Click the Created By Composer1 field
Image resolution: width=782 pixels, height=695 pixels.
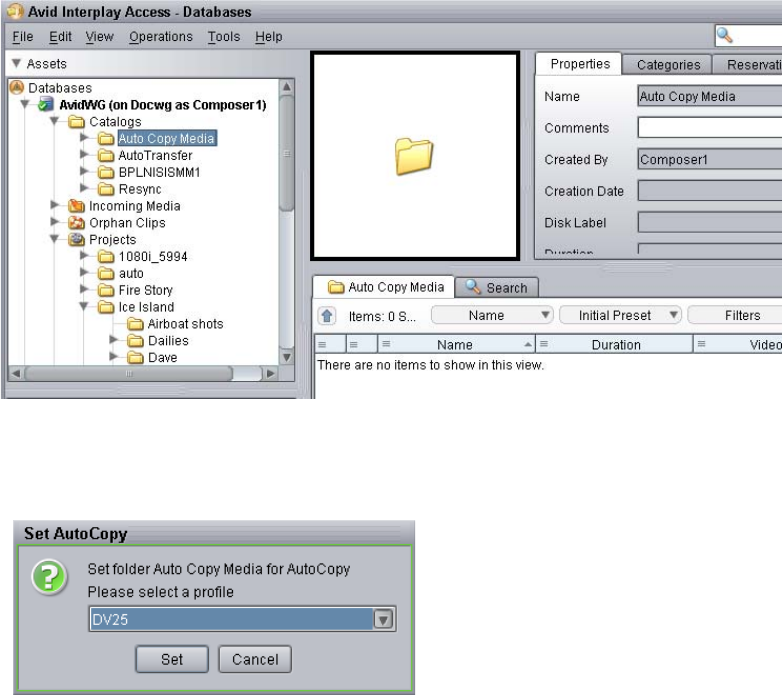tap(710, 160)
